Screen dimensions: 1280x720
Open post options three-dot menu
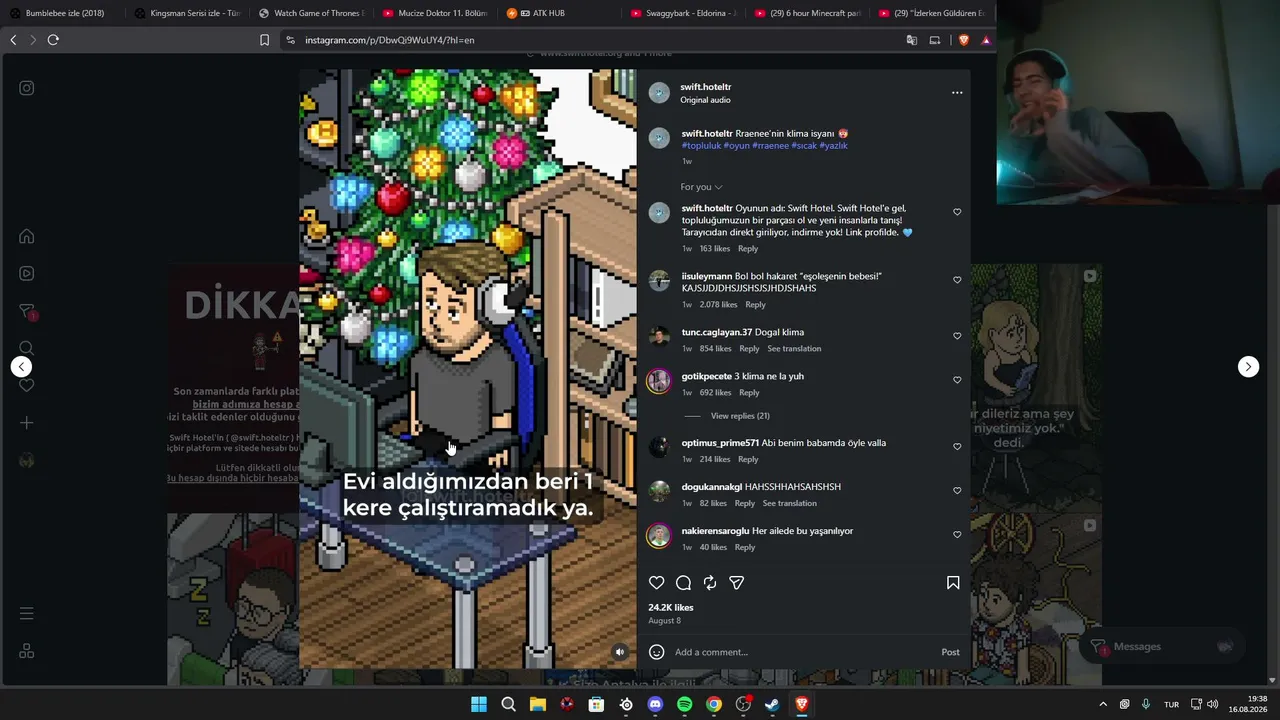(957, 93)
